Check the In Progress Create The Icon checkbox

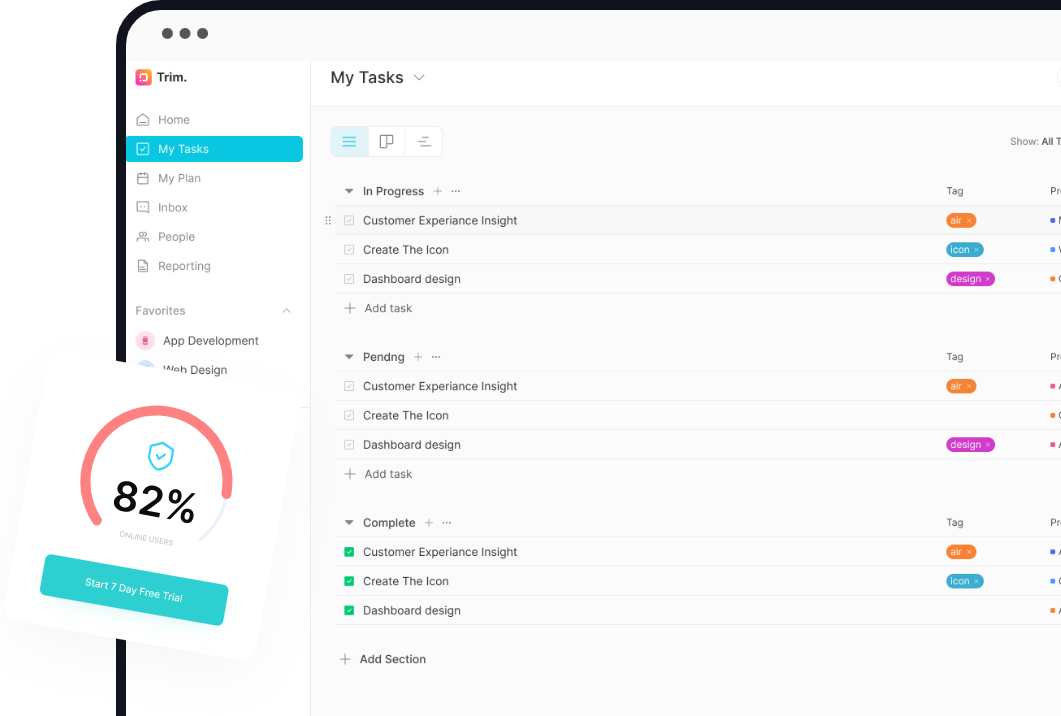(x=349, y=250)
